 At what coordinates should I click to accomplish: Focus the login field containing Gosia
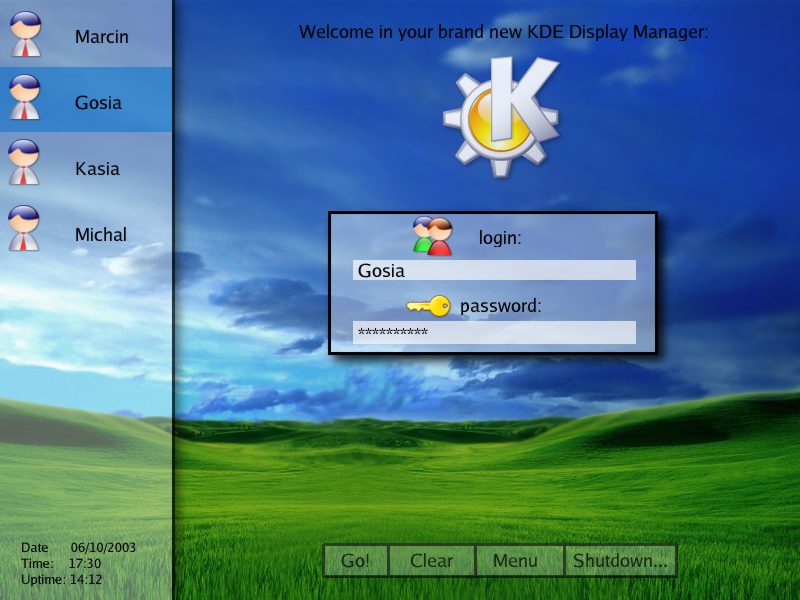coord(494,270)
